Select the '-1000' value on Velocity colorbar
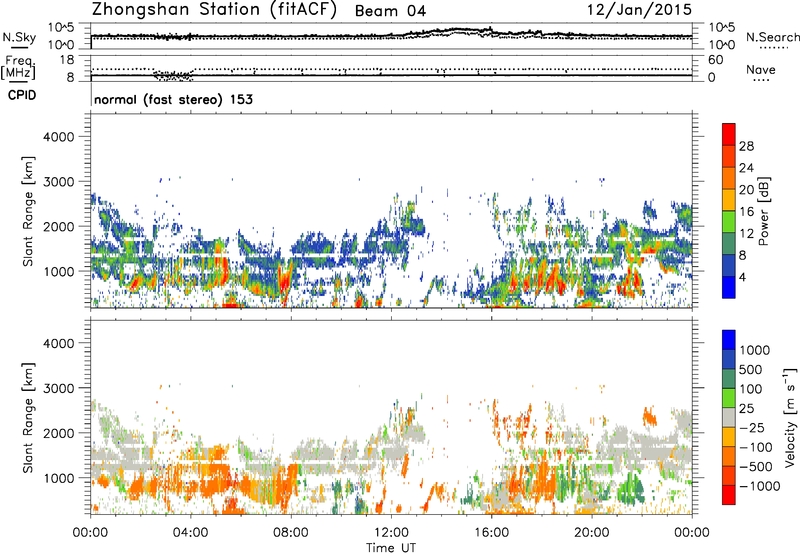The height and width of the screenshot is (554, 800). pos(759,486)
